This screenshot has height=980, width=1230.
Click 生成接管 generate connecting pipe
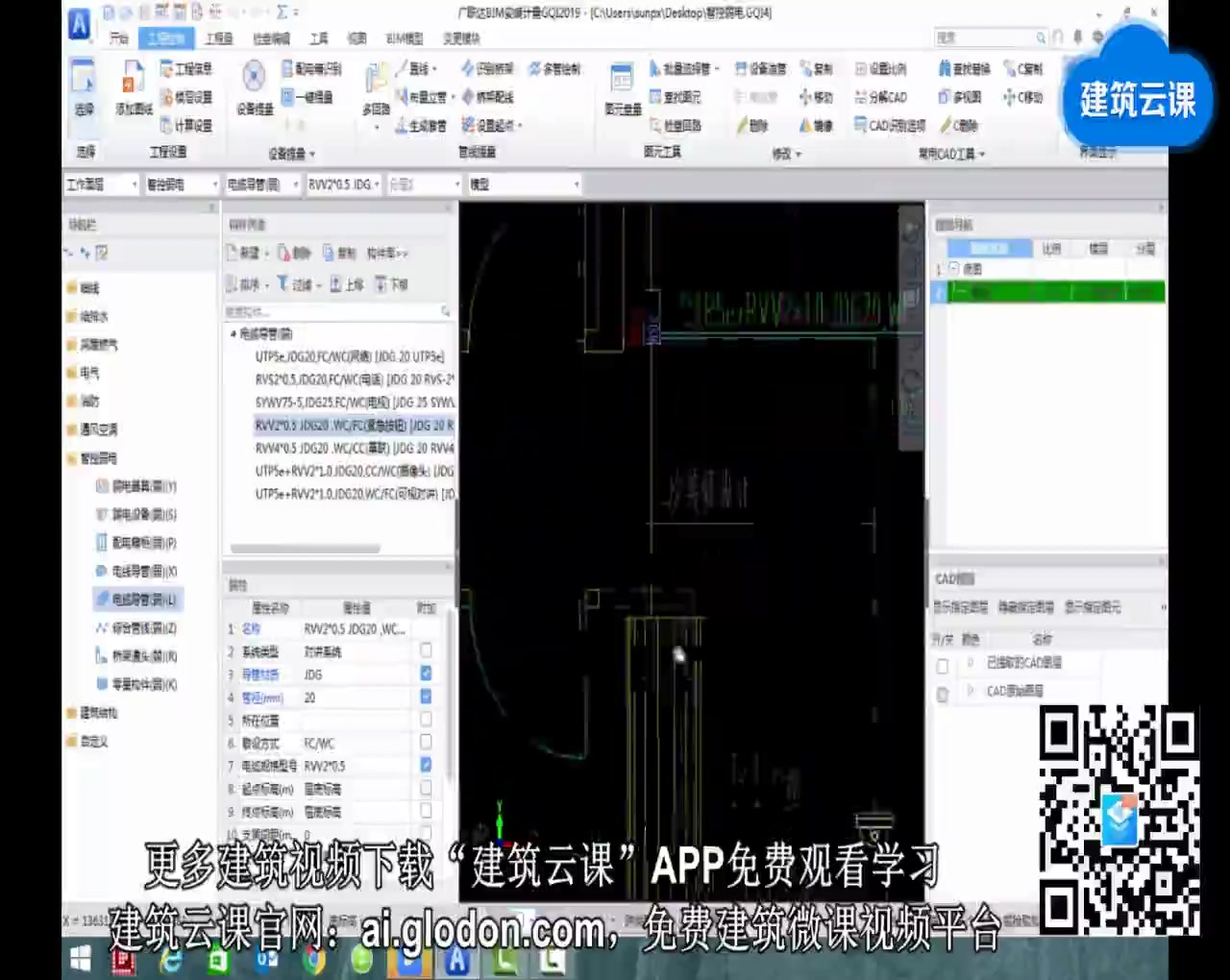421,125
